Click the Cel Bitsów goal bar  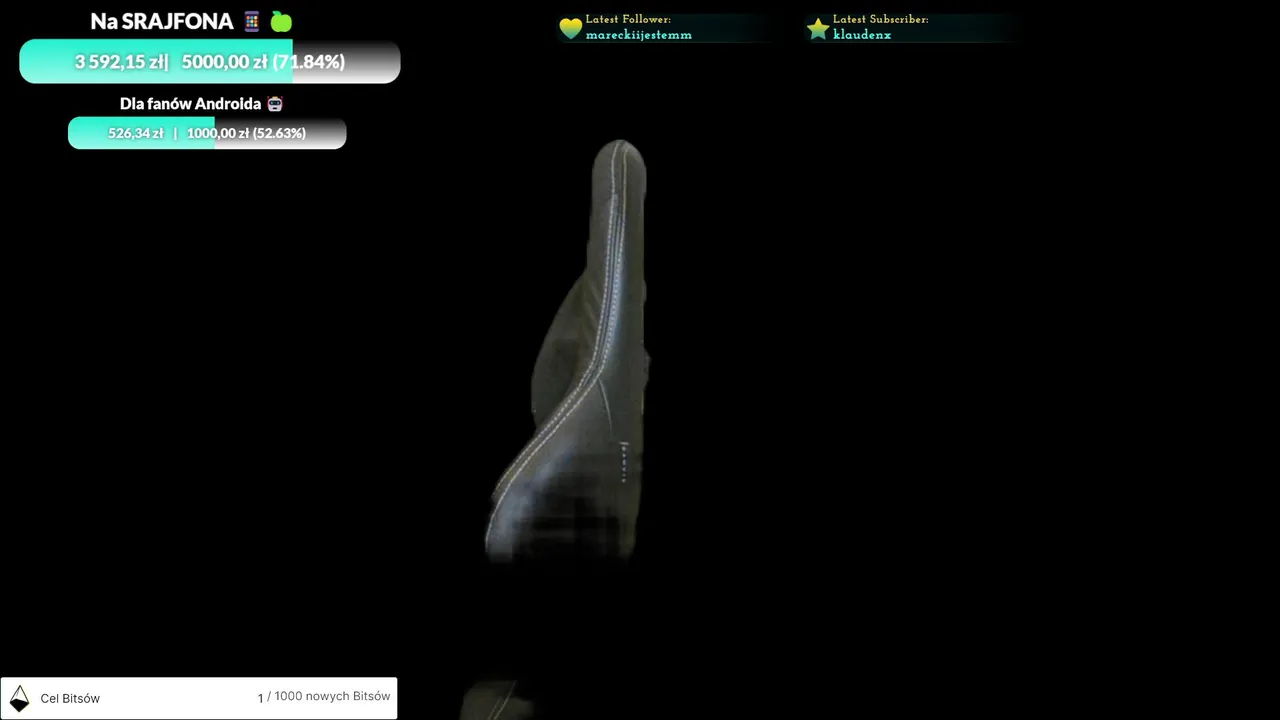(198, 698)
